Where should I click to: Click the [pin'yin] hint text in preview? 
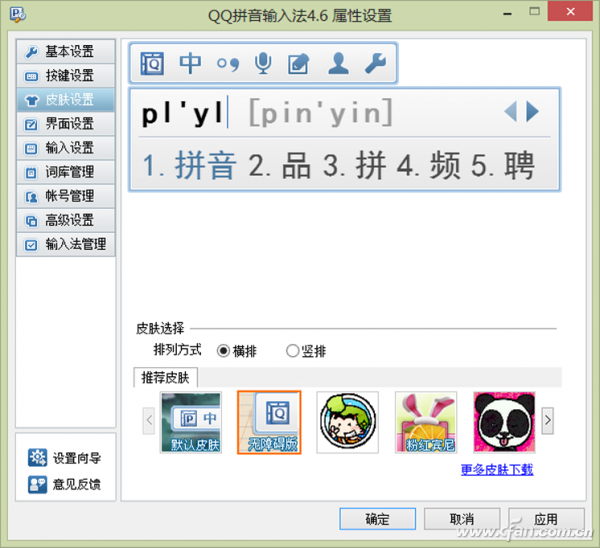tap(321, 113)
